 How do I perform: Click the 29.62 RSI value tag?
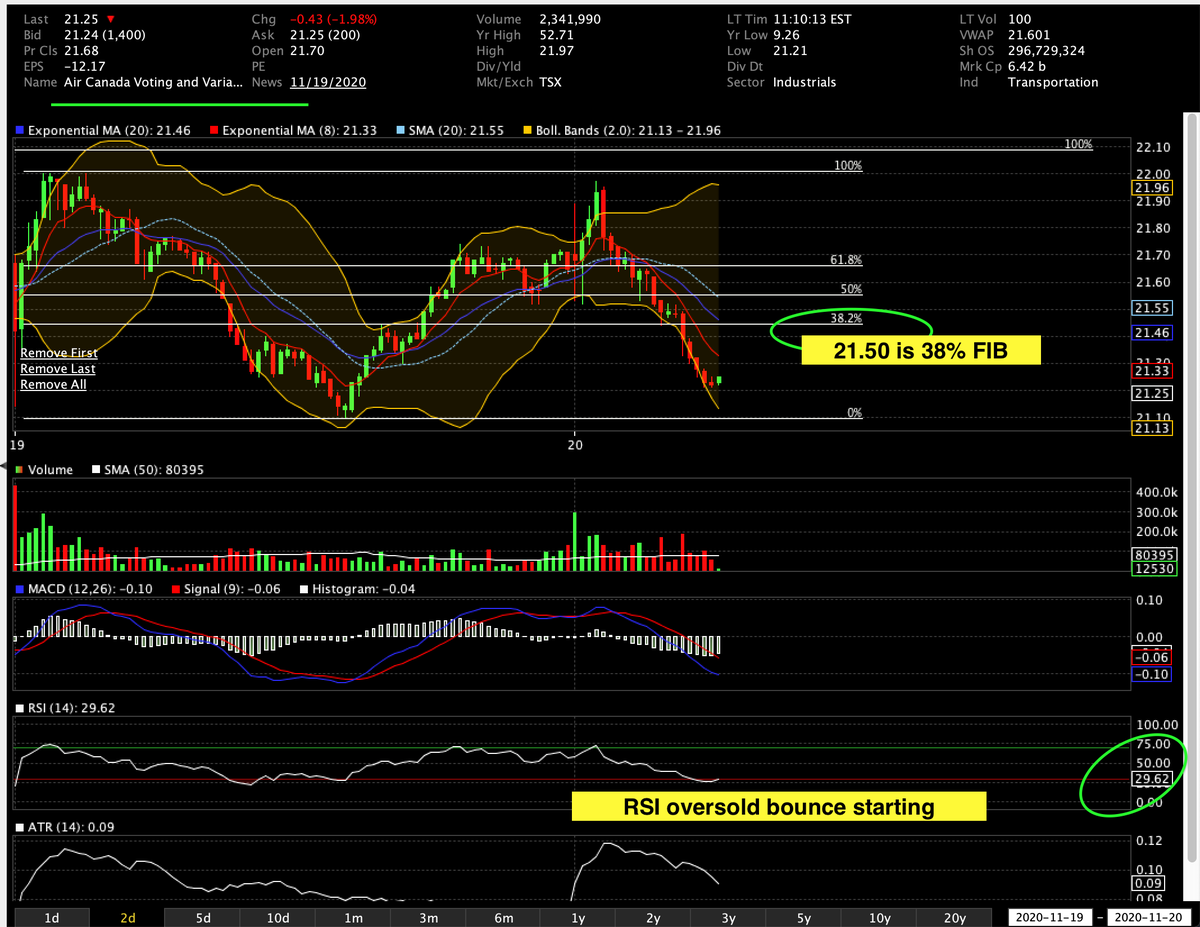pyautogui.click(x=1151, y=779)
